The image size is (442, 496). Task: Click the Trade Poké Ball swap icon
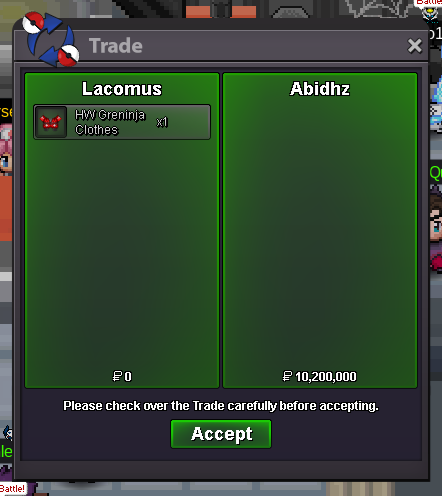(51, 39)
